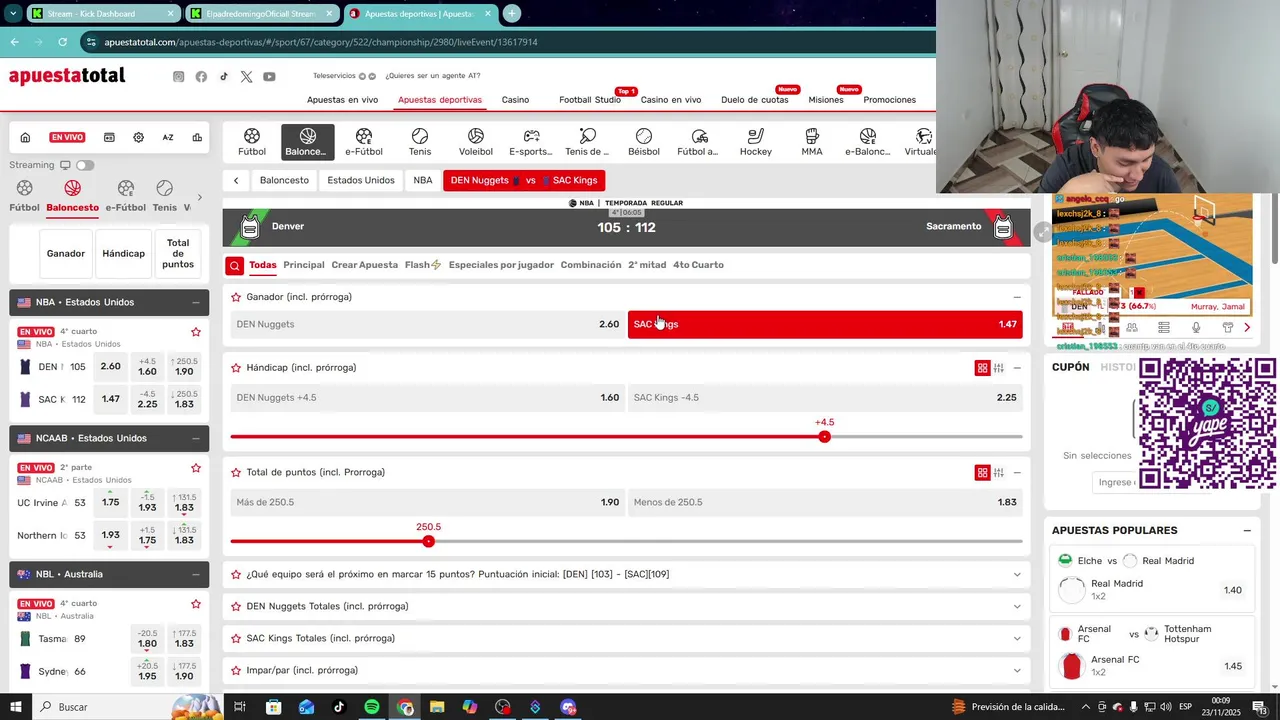Image resolution: width=1280 pixels, height=720 pixels.
Task: Collapse NBA • Estados Unidos section
Action: [195, 302]
